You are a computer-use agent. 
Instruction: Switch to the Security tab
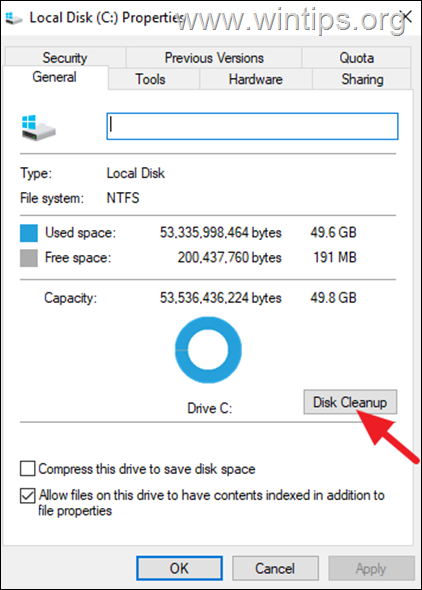point(65,58)
